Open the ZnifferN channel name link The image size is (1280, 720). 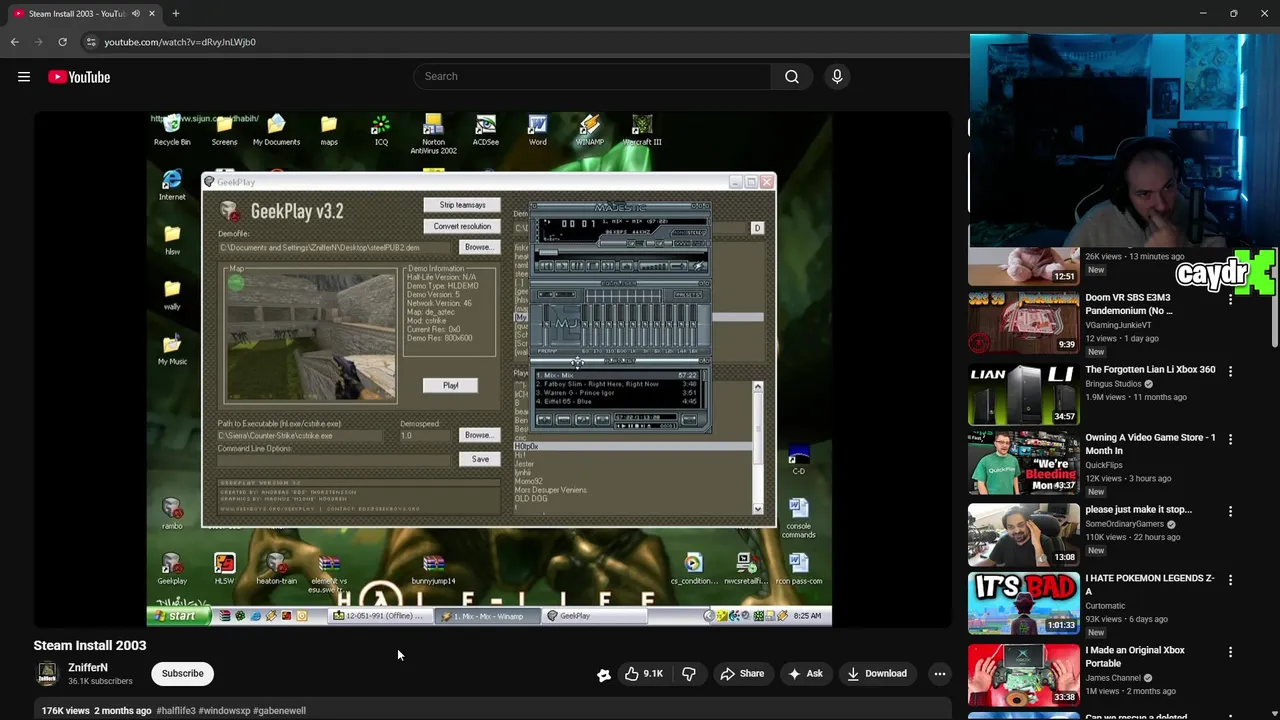[88, 668]
